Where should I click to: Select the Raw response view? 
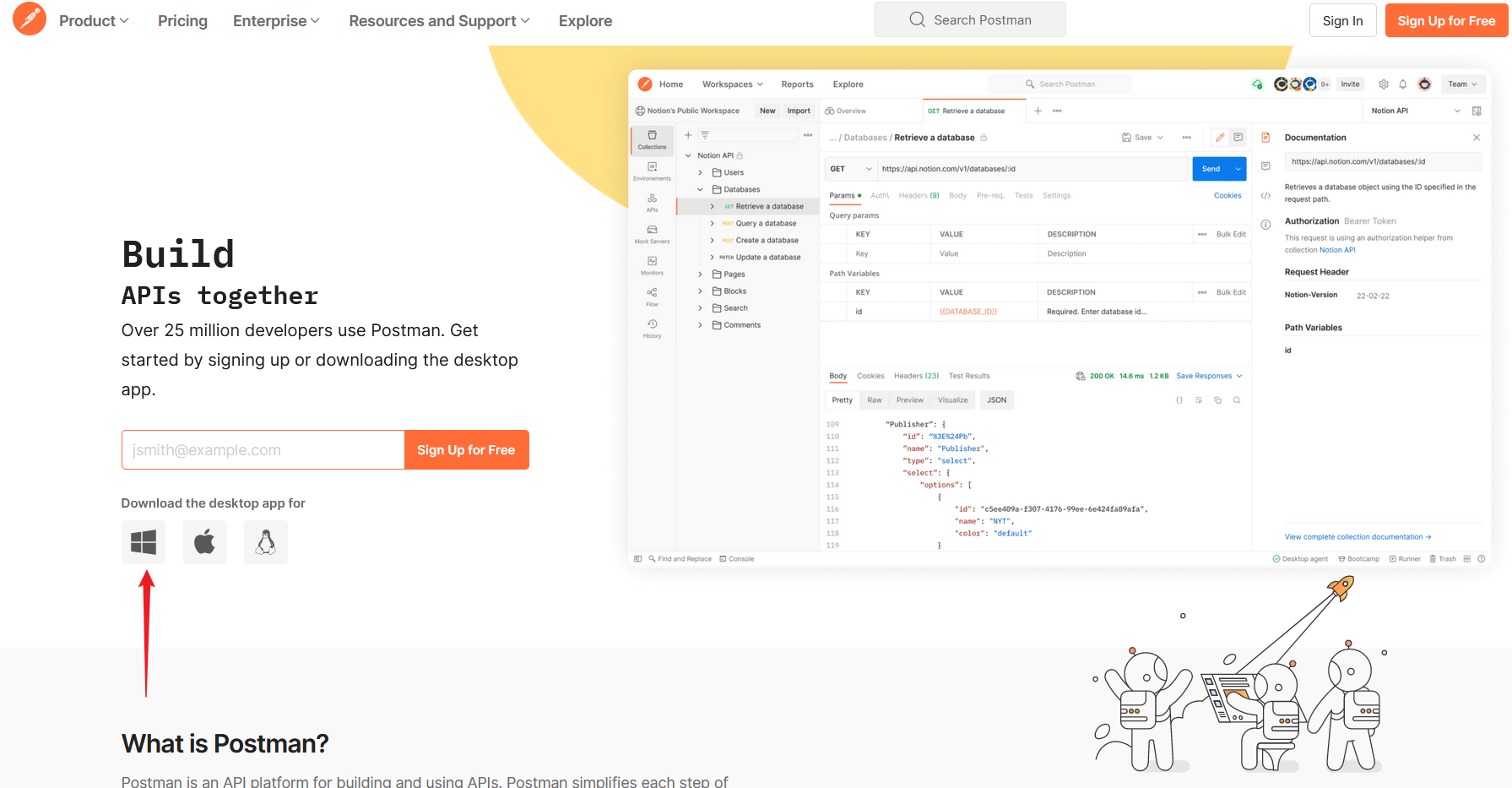875,400
